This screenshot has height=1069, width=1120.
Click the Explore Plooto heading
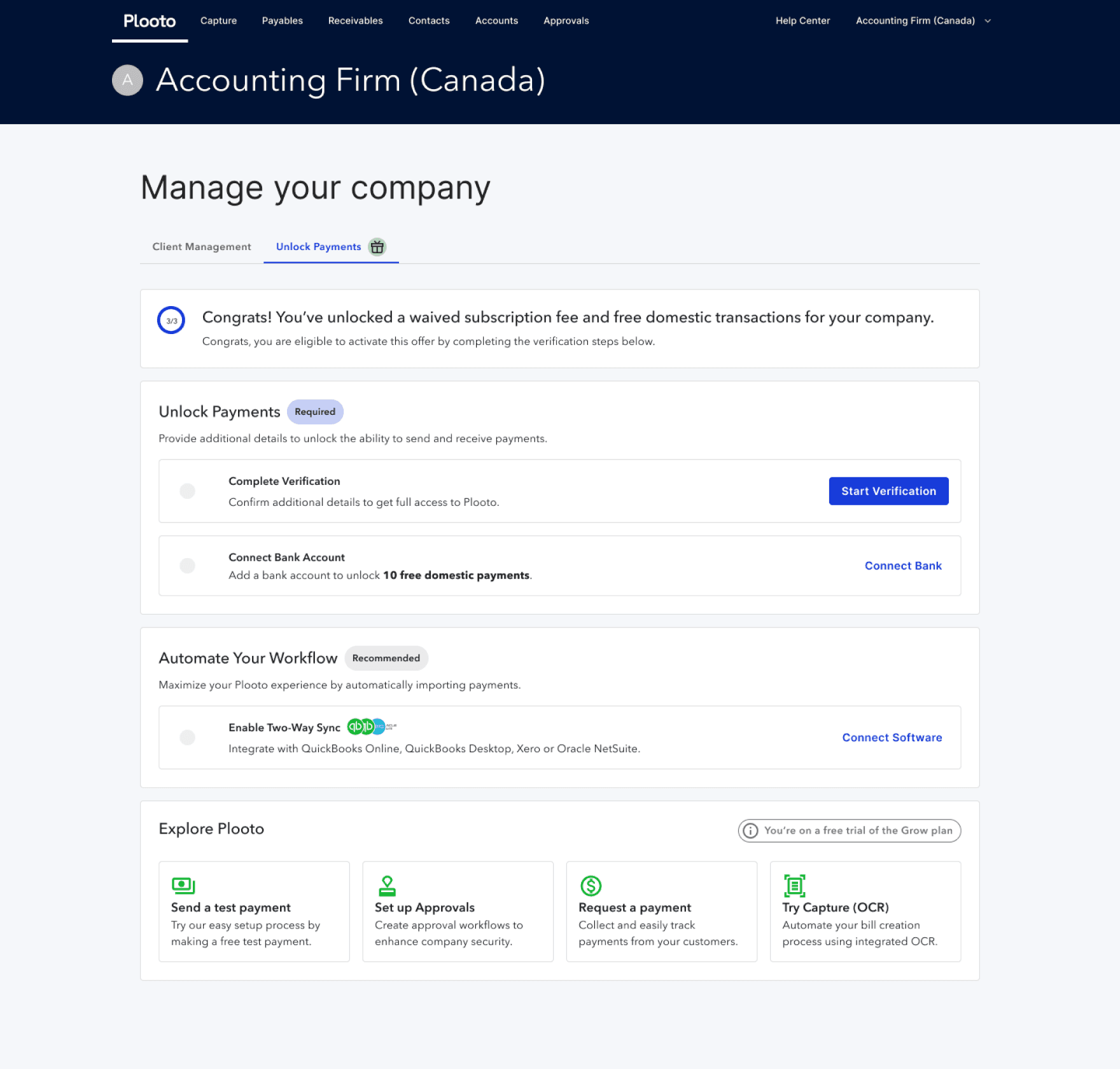(211, 828)
